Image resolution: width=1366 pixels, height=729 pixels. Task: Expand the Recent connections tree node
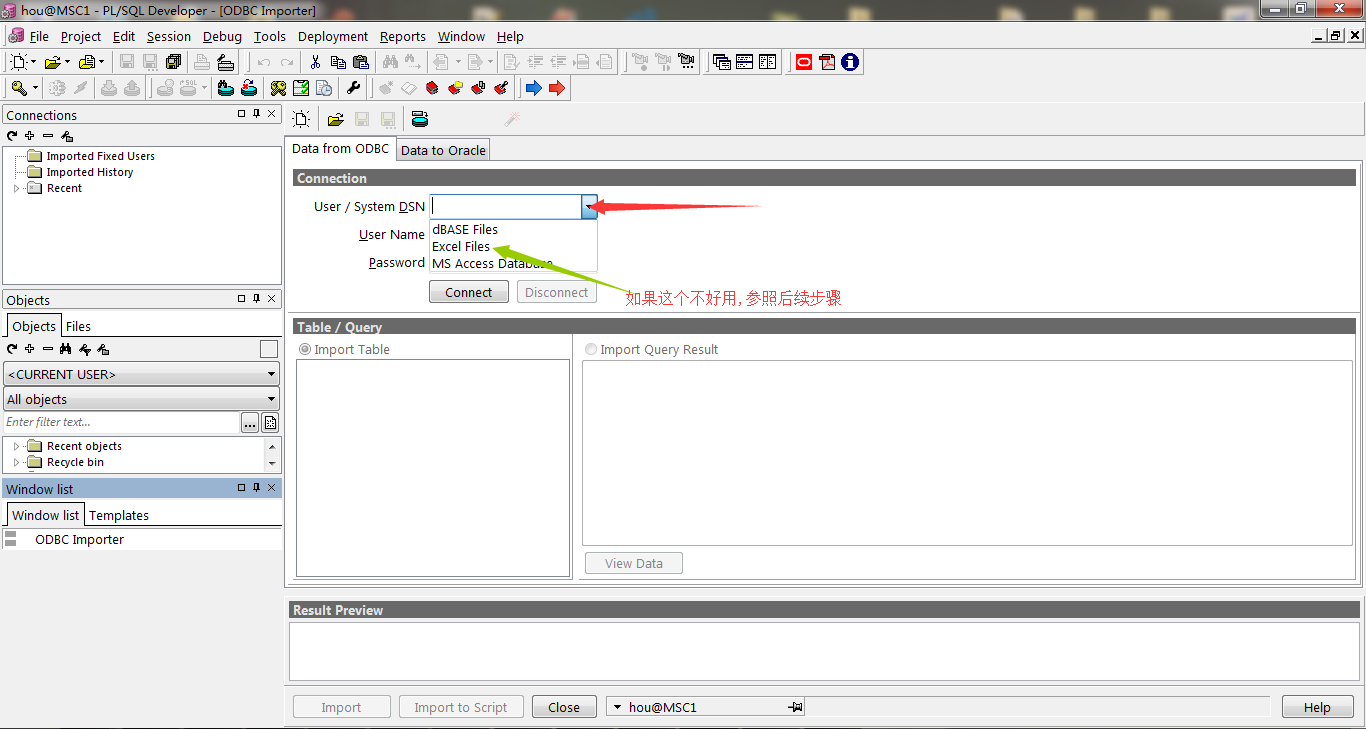point(16,188)
